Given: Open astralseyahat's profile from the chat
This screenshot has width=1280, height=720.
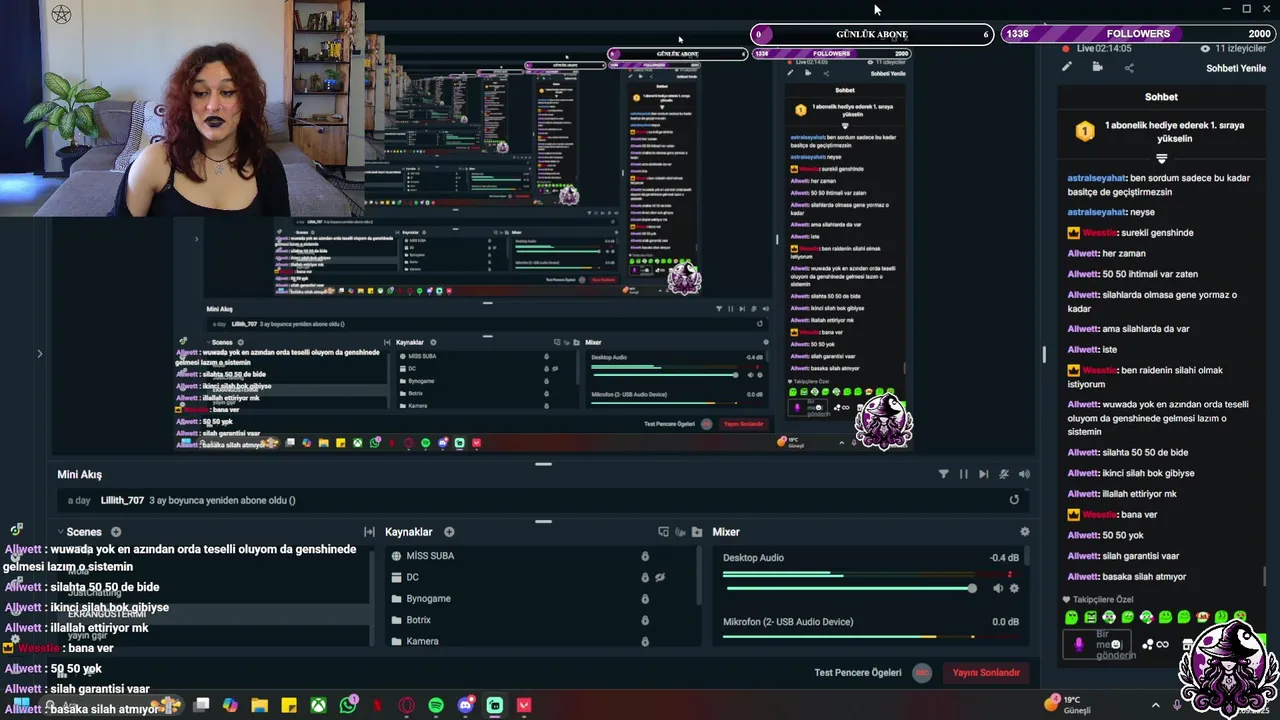Looking at the screenshot, I should (x=1096, y=178).
